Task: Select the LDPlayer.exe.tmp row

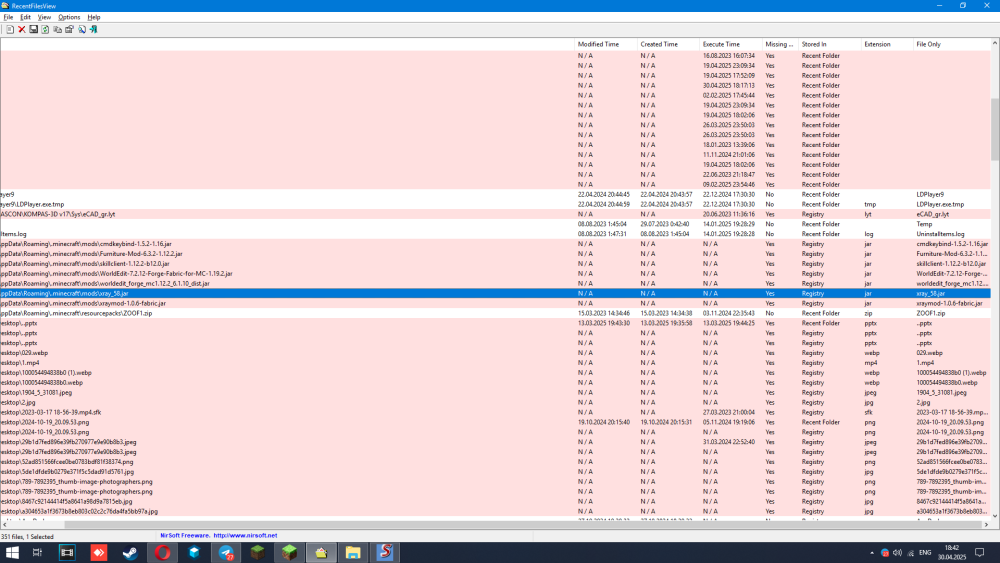Action: coord(495,204)
